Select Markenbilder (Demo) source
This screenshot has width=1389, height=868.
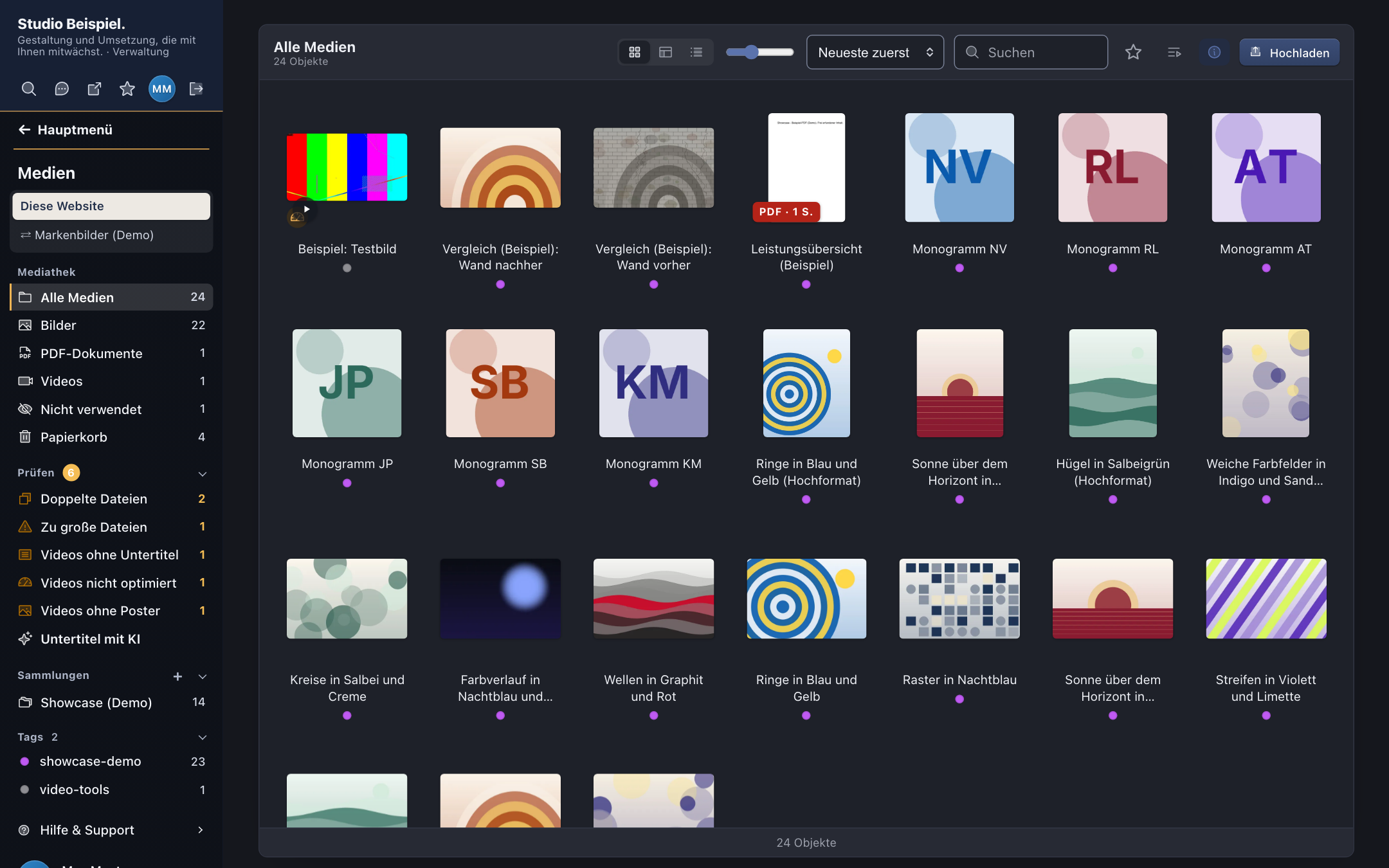(111, 235)
